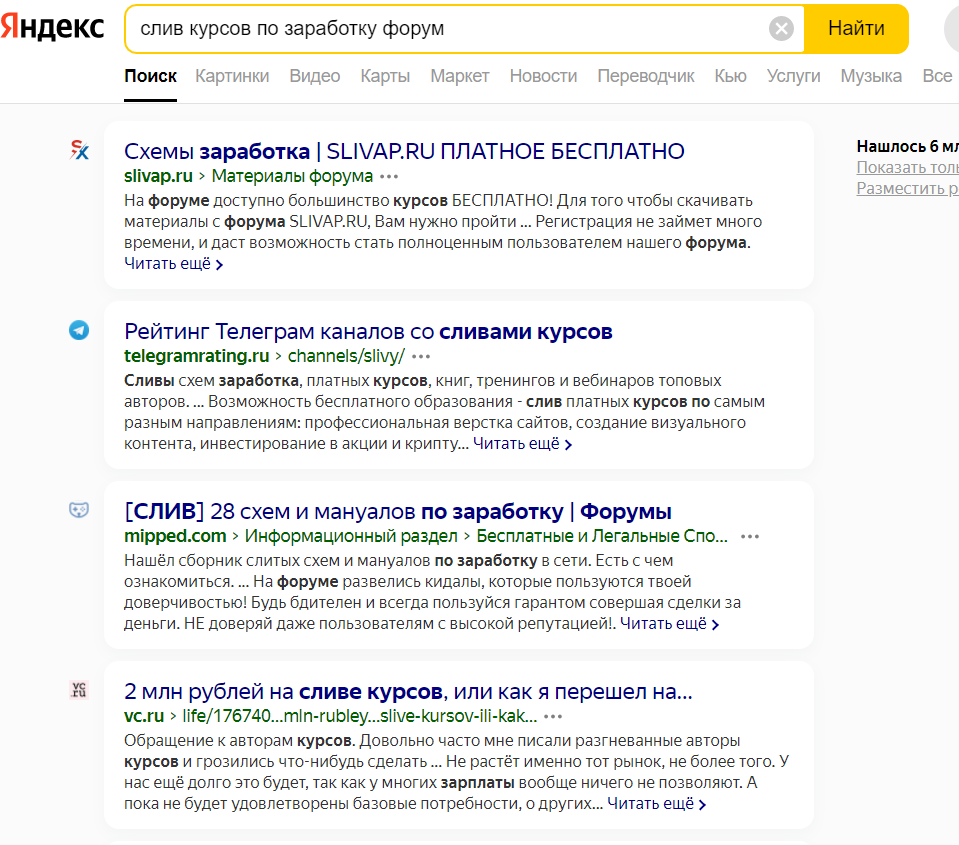Clear the search query with the X icon
This screenshot has width=959, height=845.
pyautogui.click(x=781, y=29)
